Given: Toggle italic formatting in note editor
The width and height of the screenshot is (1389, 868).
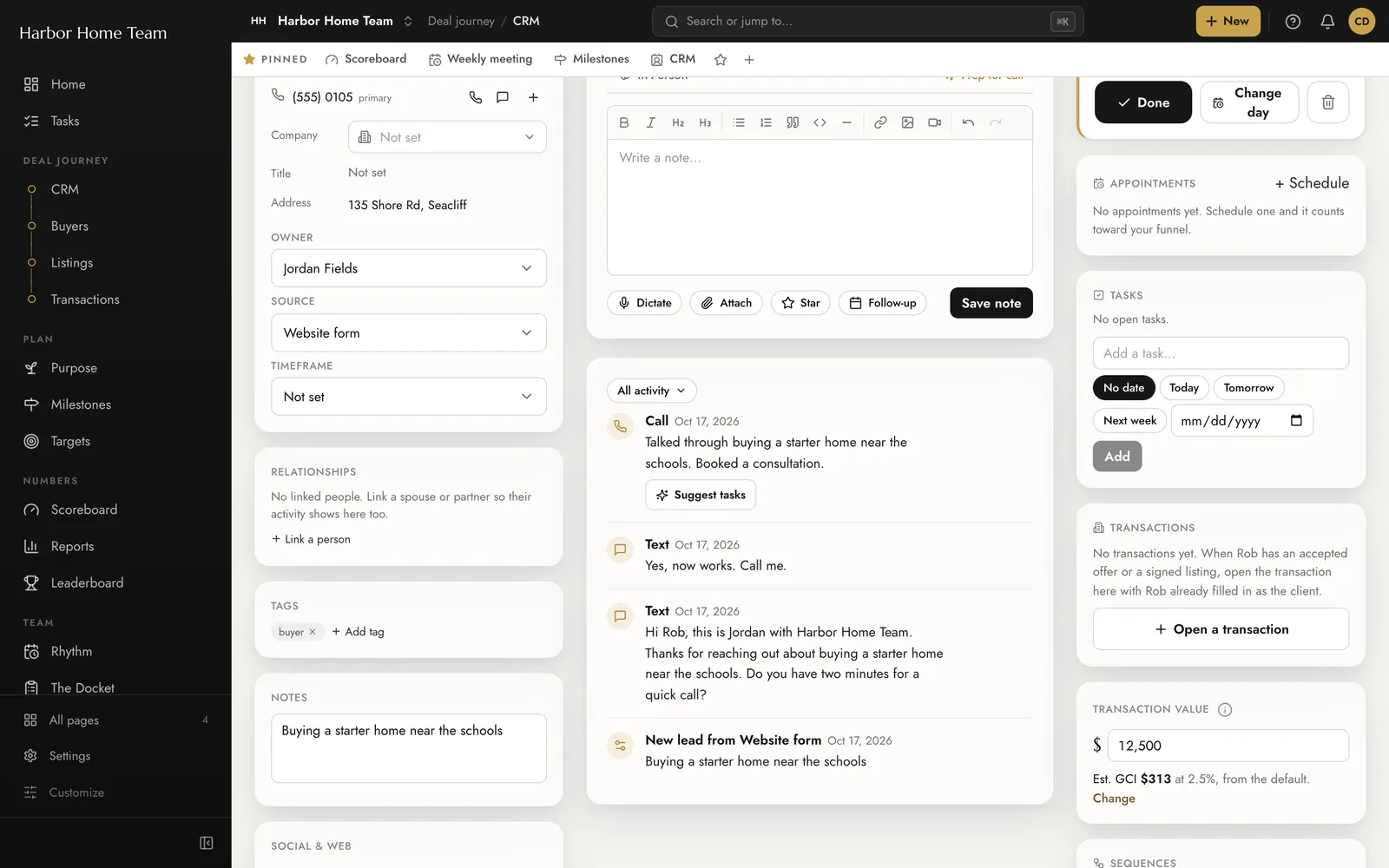Looking at the screenshot, I should (x=650, y=122).
